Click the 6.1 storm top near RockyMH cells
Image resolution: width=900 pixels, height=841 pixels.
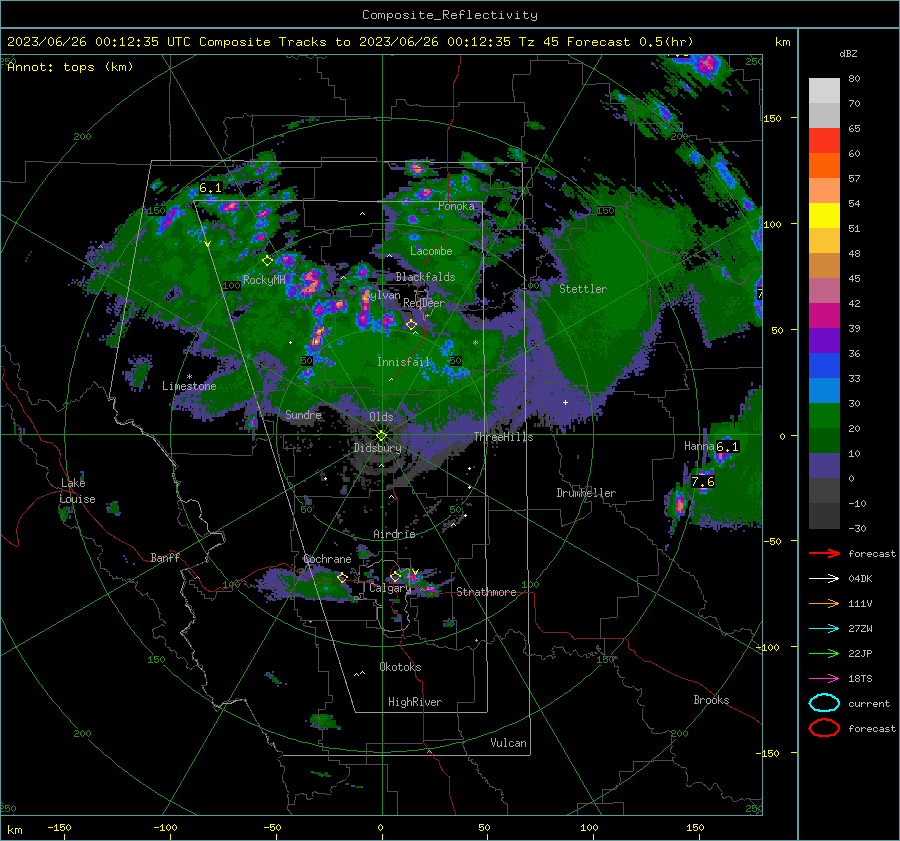(210, 188)
